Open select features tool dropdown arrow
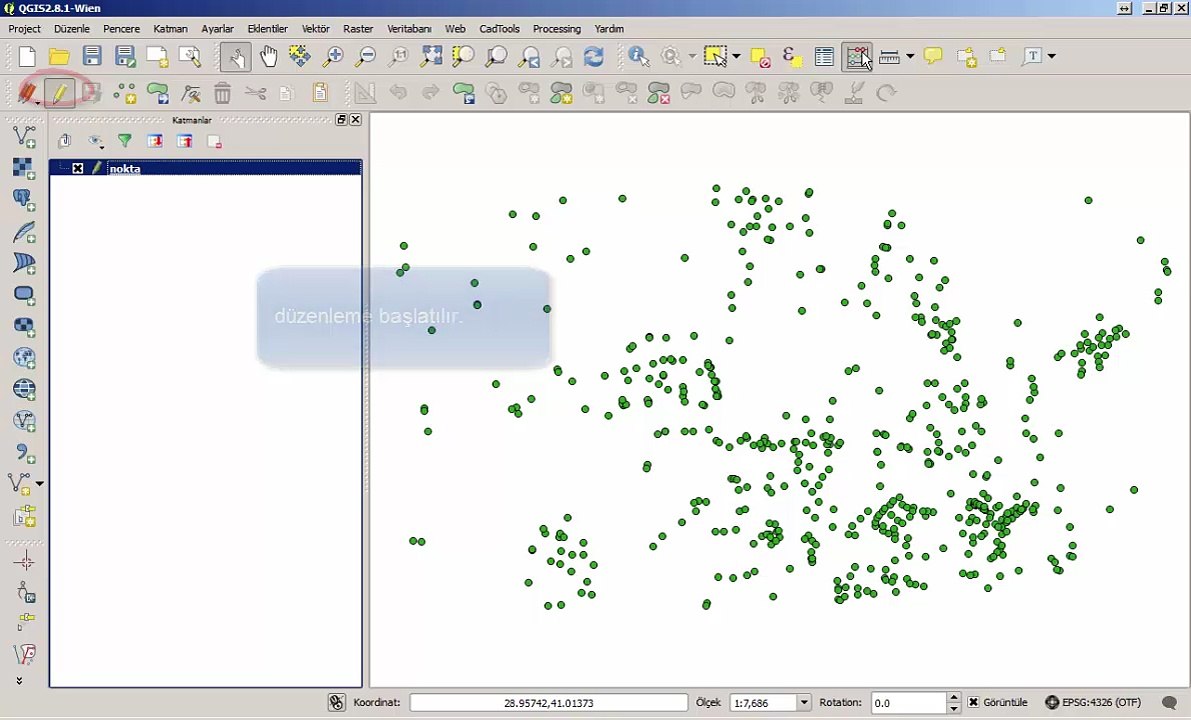 click(x=736, y=56)
